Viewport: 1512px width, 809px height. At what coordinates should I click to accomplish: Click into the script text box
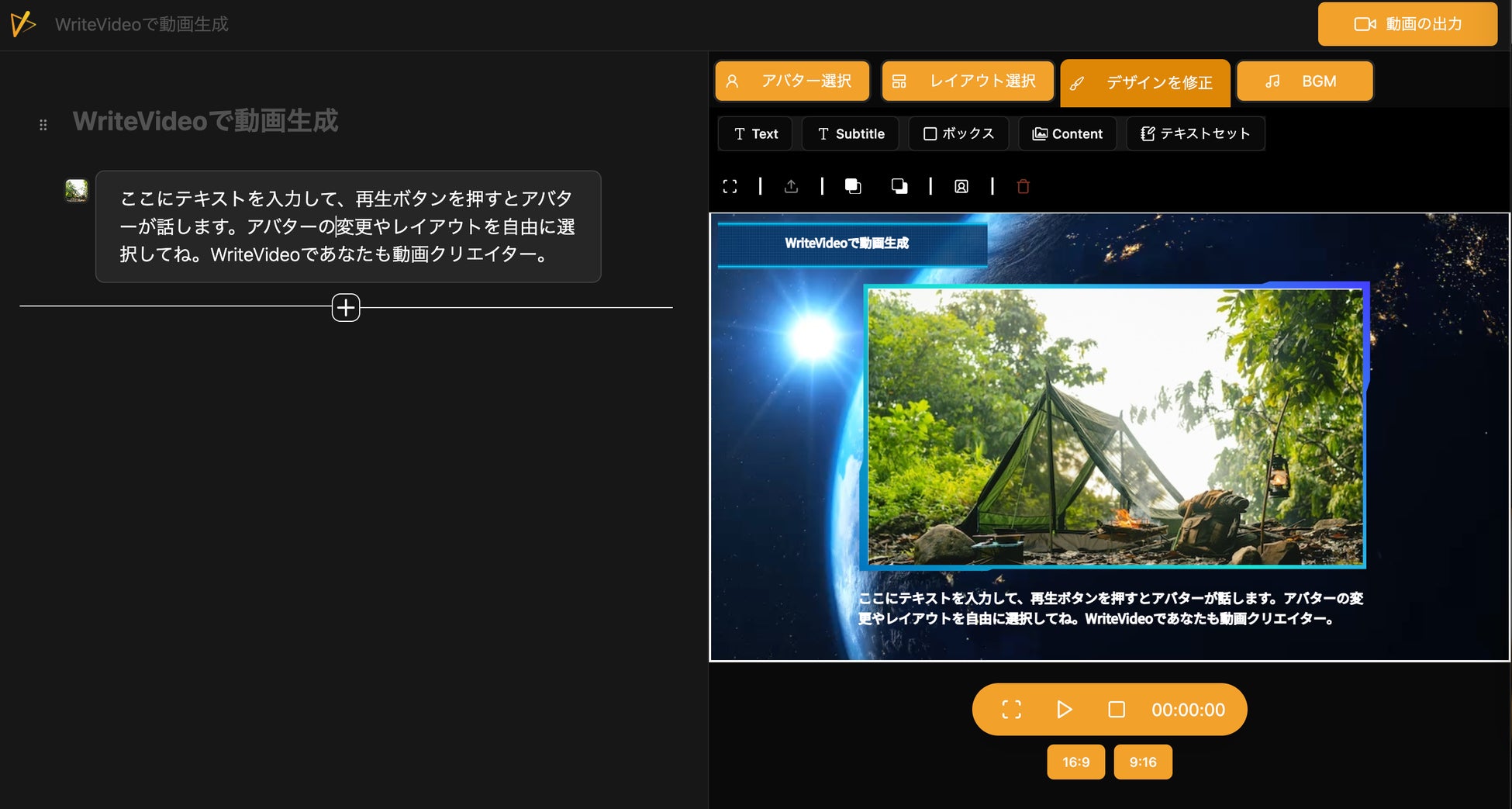[x=348, y=226]
